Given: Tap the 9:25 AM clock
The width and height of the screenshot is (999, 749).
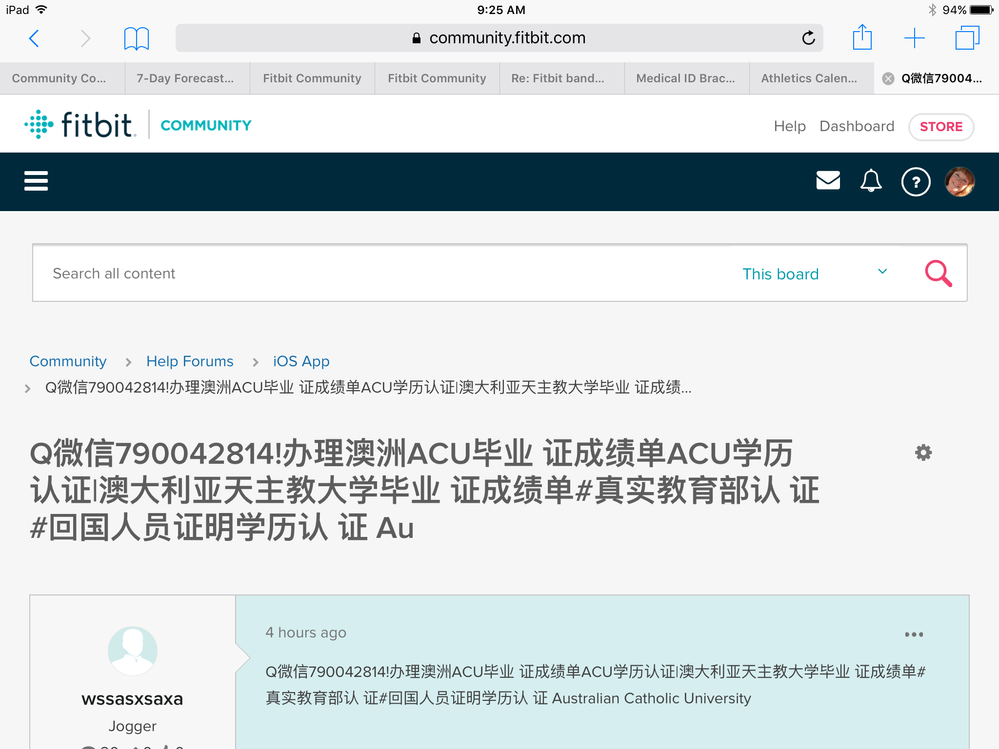Looking at the screenshot, I should click(x=501, y=10).
